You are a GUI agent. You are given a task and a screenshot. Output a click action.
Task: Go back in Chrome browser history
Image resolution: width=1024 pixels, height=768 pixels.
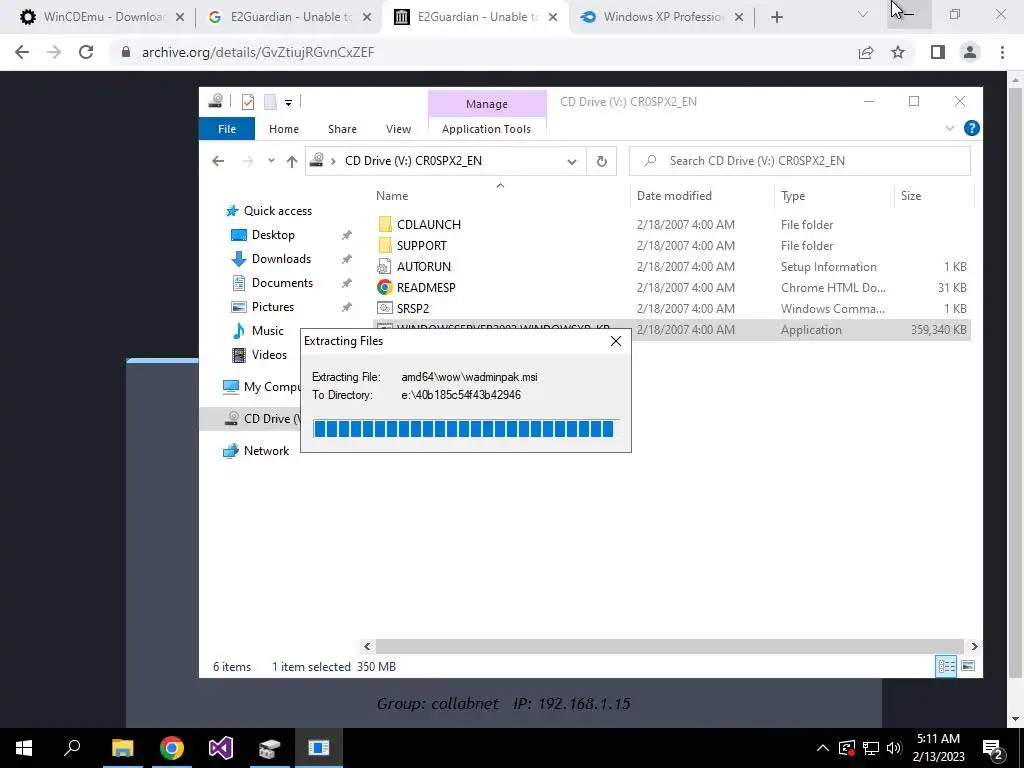(x=22, y=52)
